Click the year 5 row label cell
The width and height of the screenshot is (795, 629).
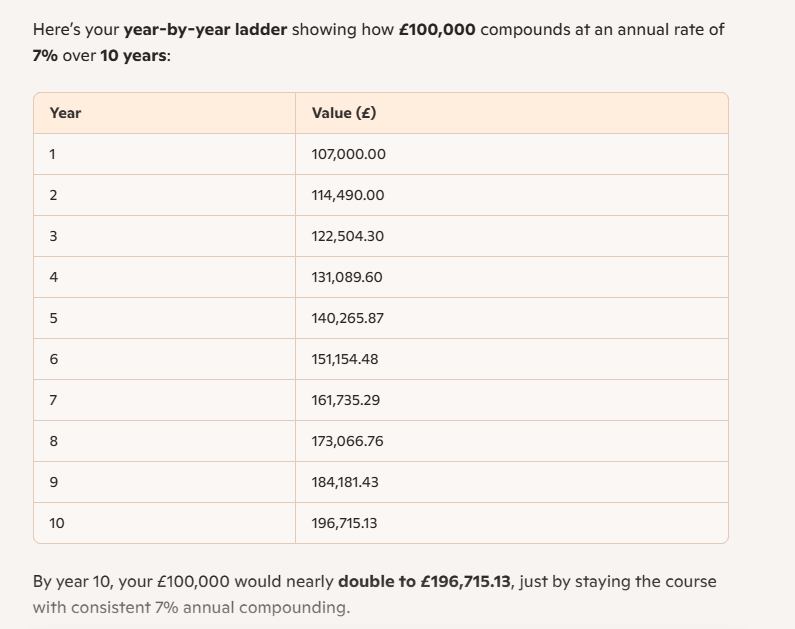click(x=54, y=318)
